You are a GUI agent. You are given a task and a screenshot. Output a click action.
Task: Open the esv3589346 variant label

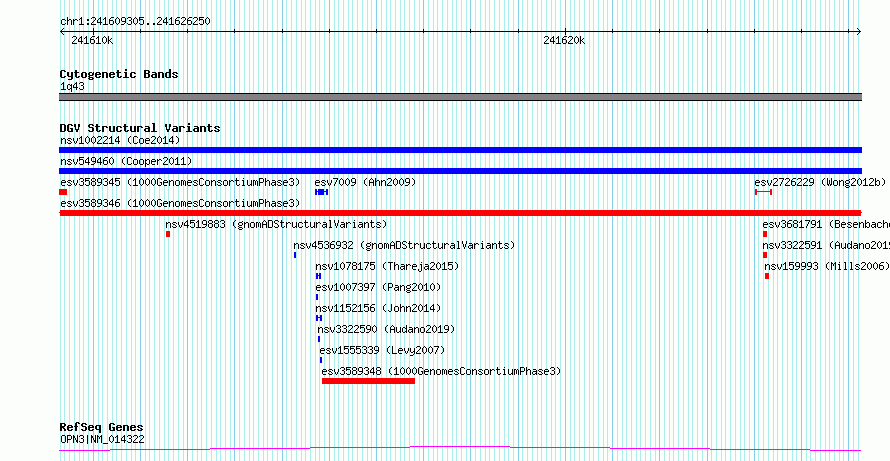pyautogui.click(x=180, y=203)
